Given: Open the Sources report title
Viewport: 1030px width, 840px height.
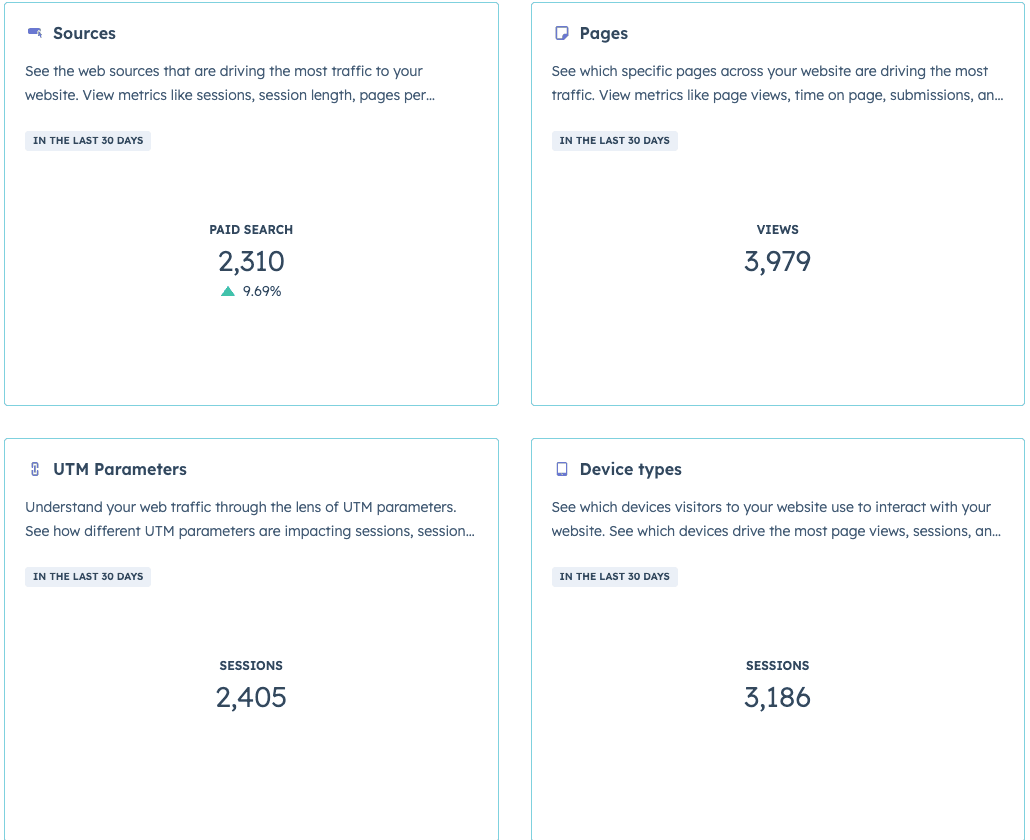Looking at the screenshot, I should click(84, 33).
